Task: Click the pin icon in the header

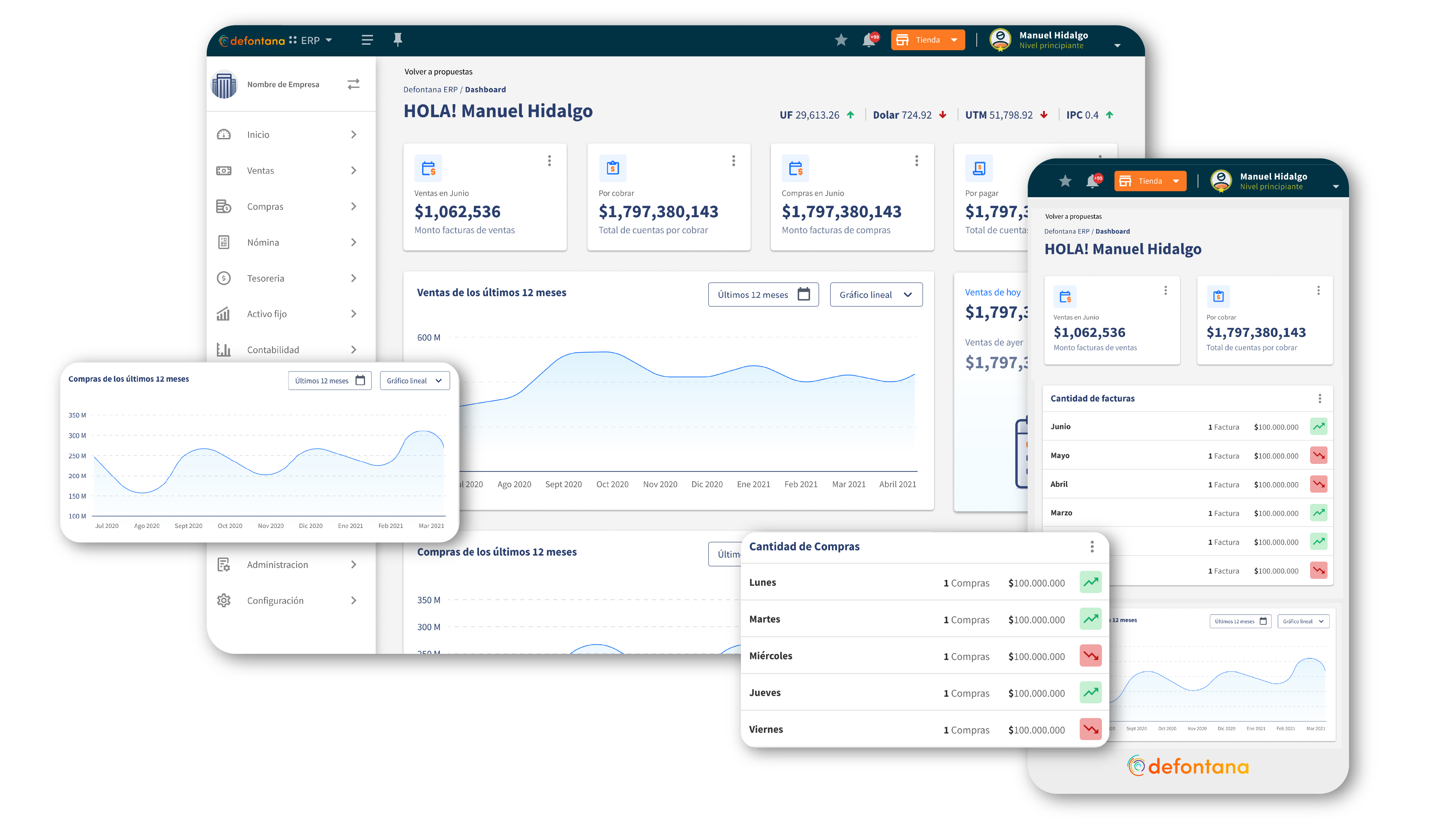Action: pyautogui.click(x=397, y=39)
